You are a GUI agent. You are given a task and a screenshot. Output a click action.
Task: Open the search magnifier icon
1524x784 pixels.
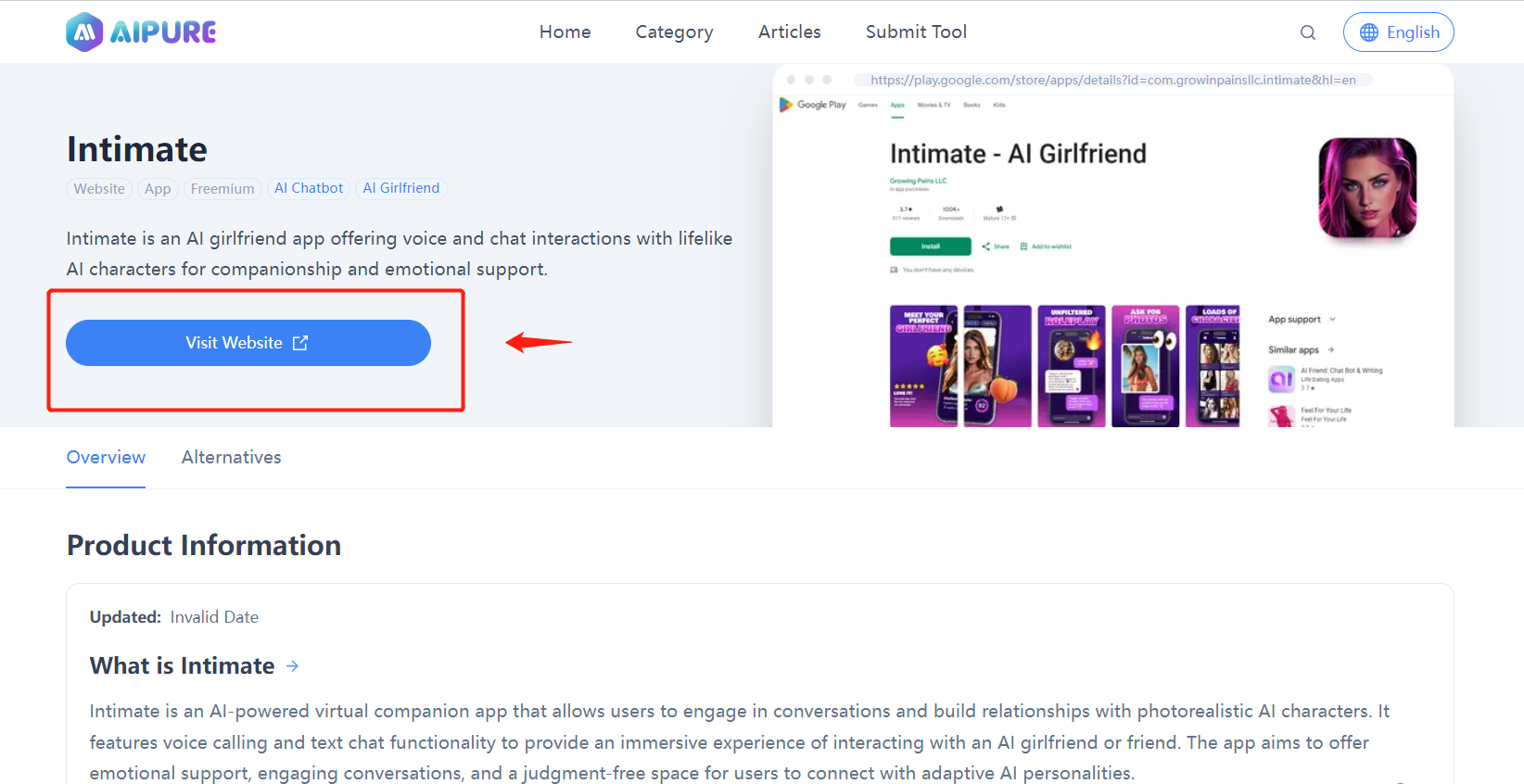pyautogui.click(x=1308, y=32)
